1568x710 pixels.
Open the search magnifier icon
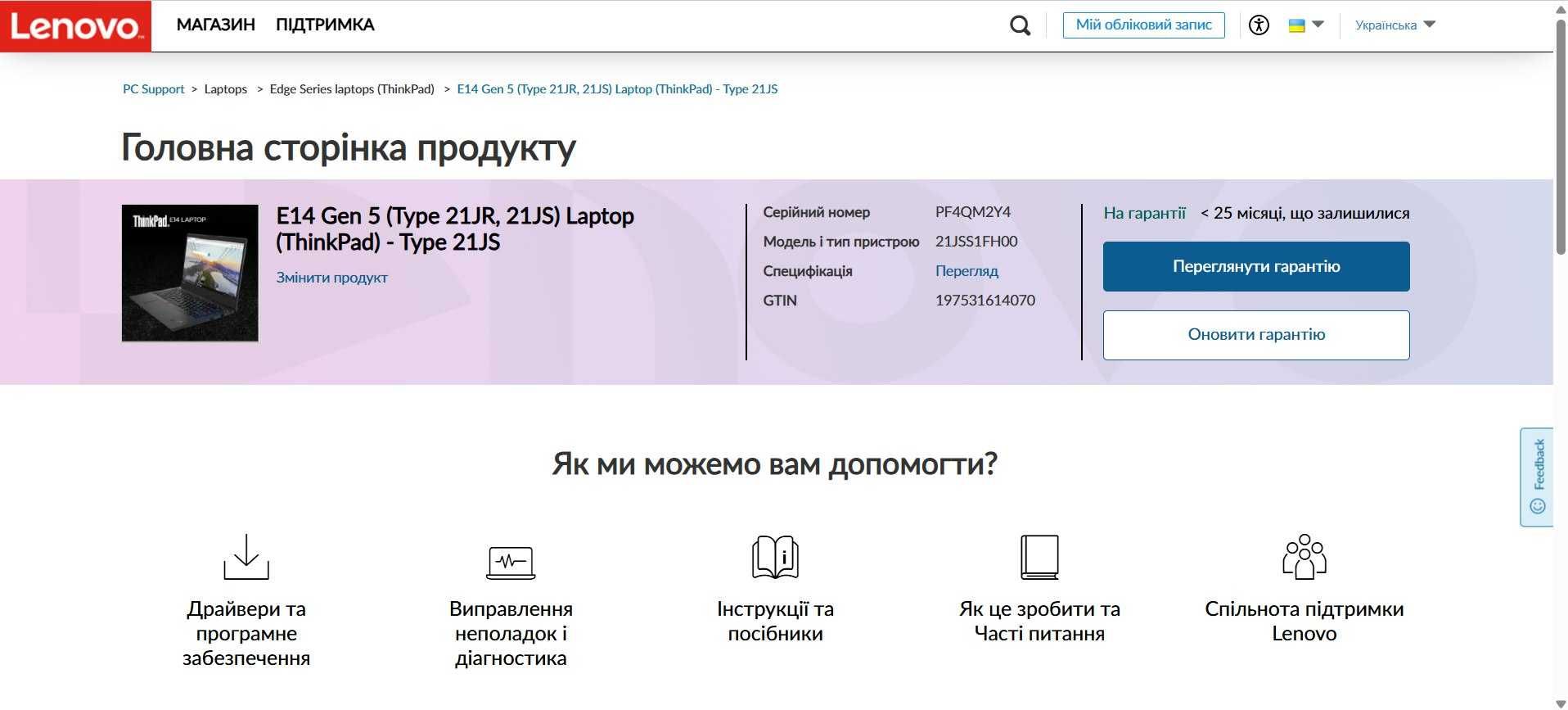pos(1020,25)
